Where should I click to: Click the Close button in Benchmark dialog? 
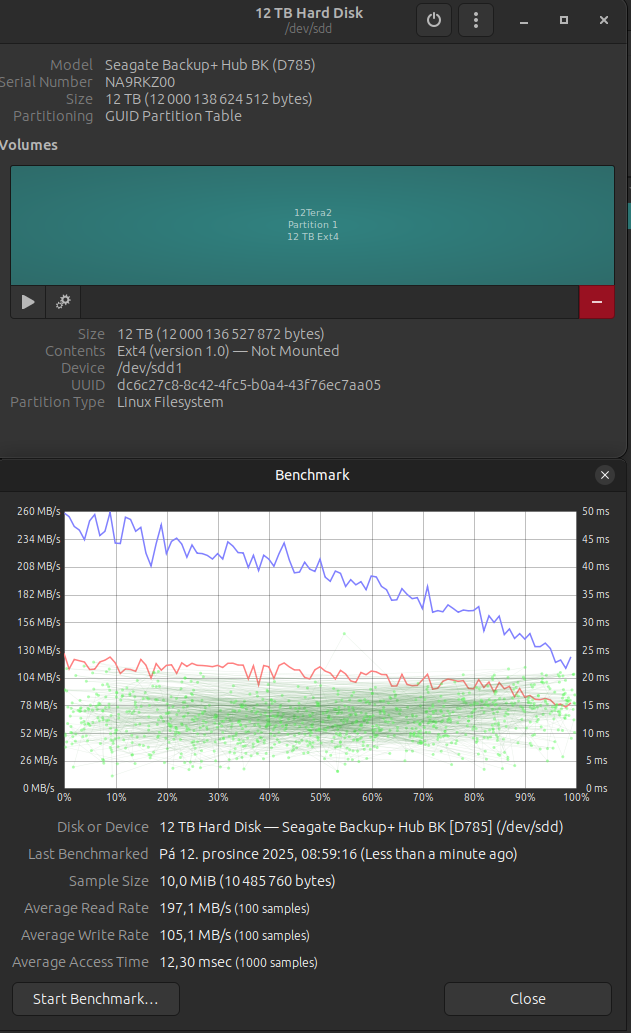click(527, 998)
